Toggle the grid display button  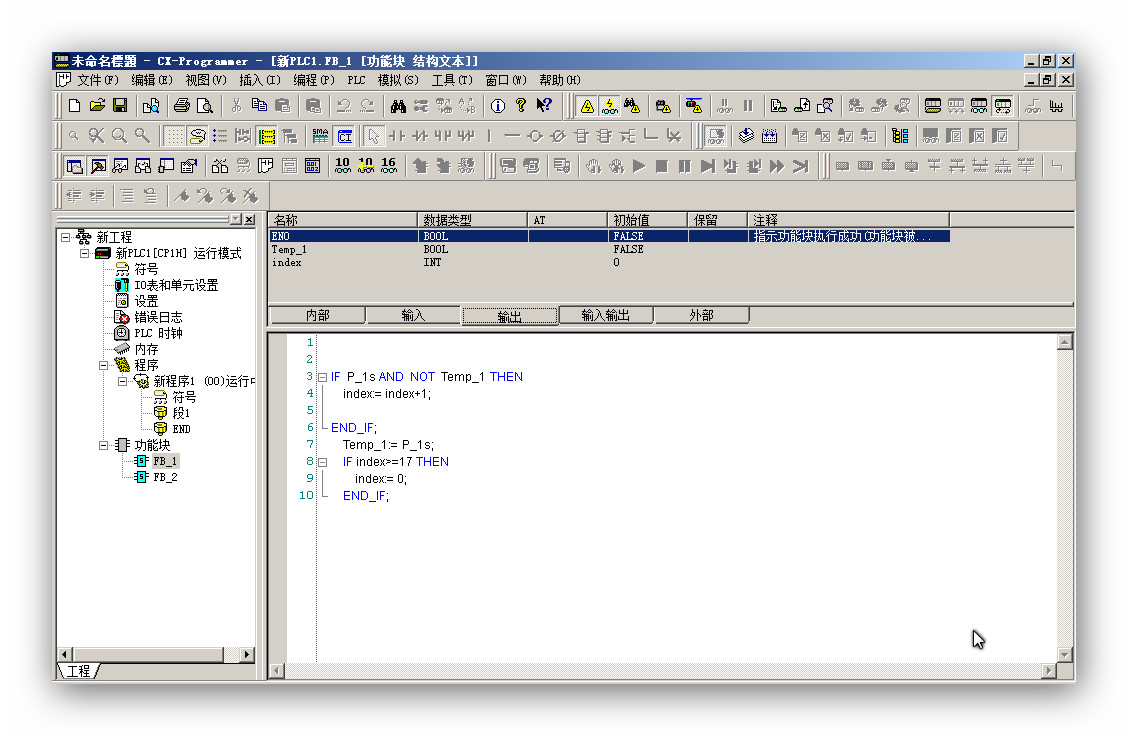tap(174, 136)
